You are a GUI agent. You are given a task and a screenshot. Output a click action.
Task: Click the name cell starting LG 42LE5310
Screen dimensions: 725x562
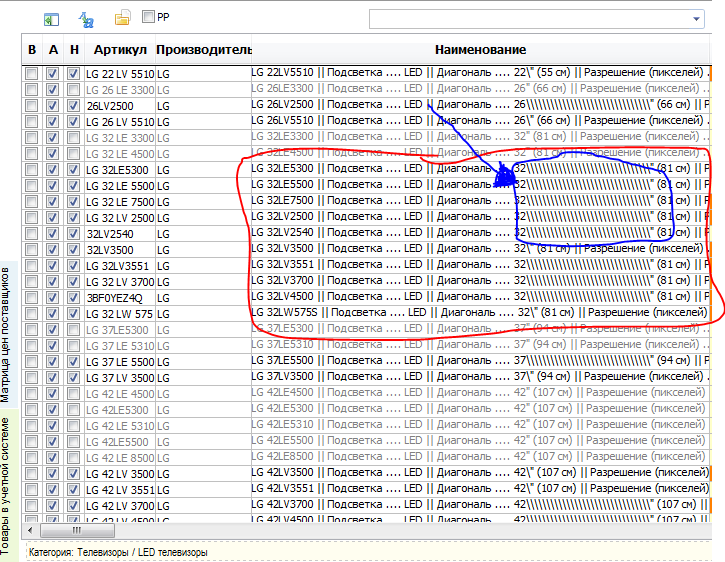480,425
